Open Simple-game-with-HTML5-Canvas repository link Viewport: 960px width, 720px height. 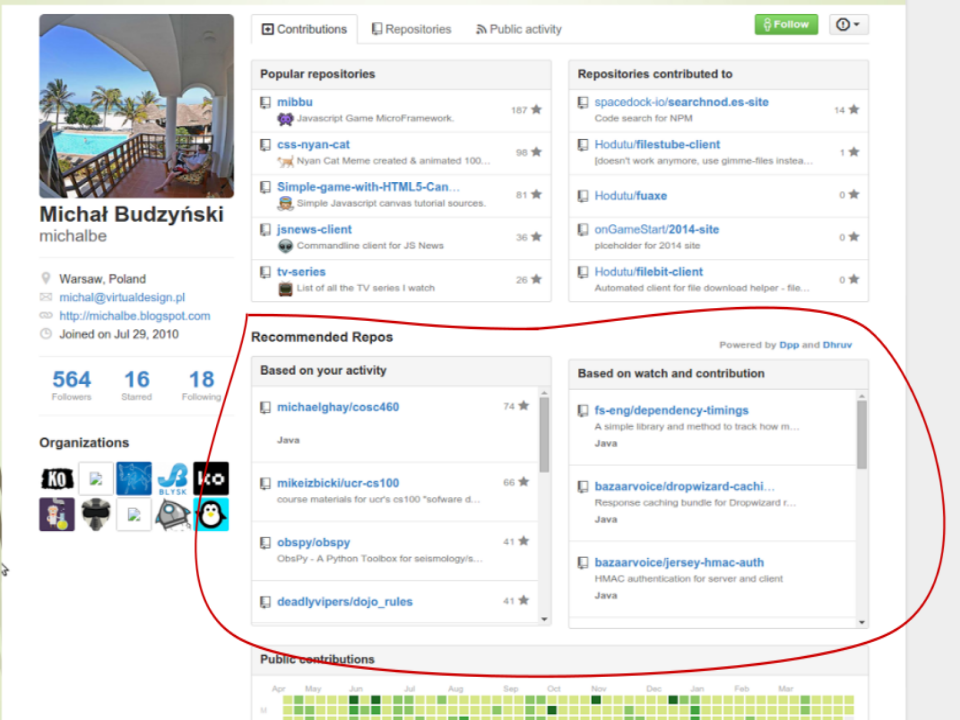click(x=368, y=187)
